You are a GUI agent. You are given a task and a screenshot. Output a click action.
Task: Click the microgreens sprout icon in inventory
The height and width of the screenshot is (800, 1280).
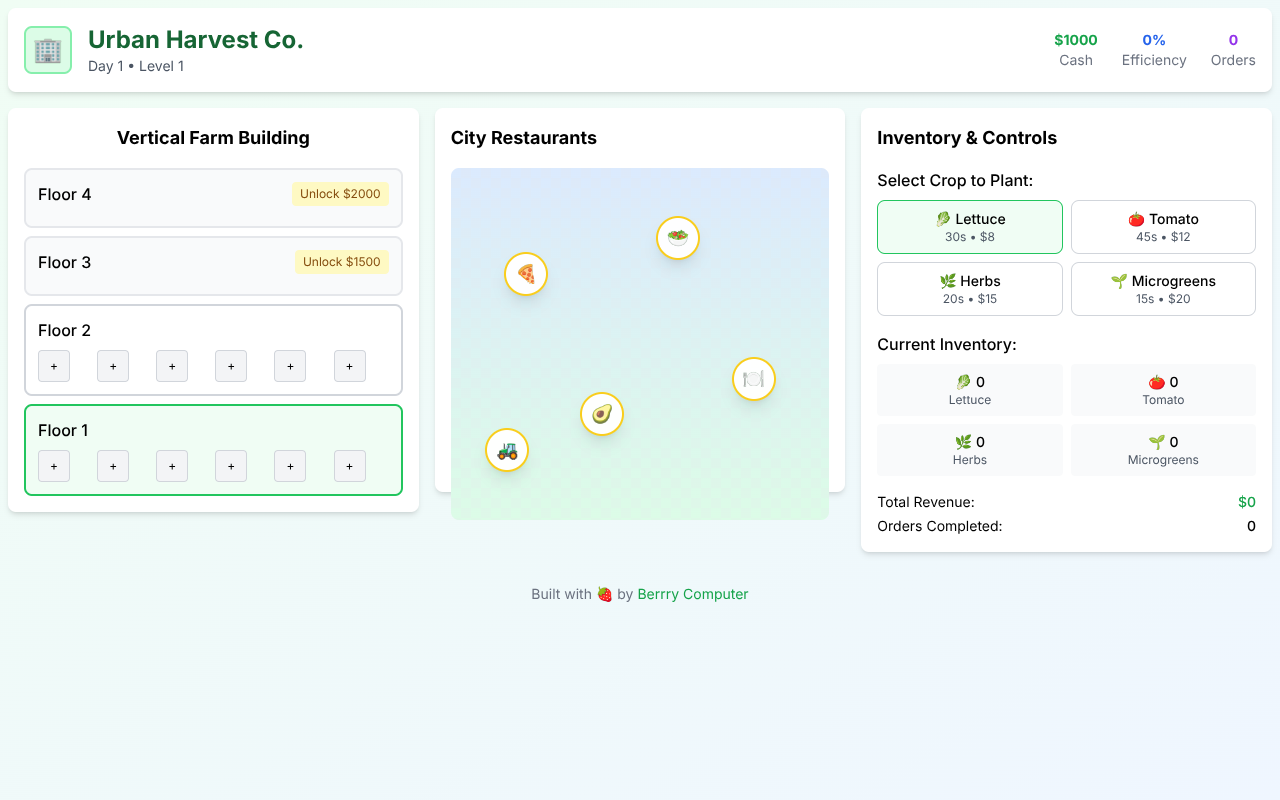point(1158,443)
